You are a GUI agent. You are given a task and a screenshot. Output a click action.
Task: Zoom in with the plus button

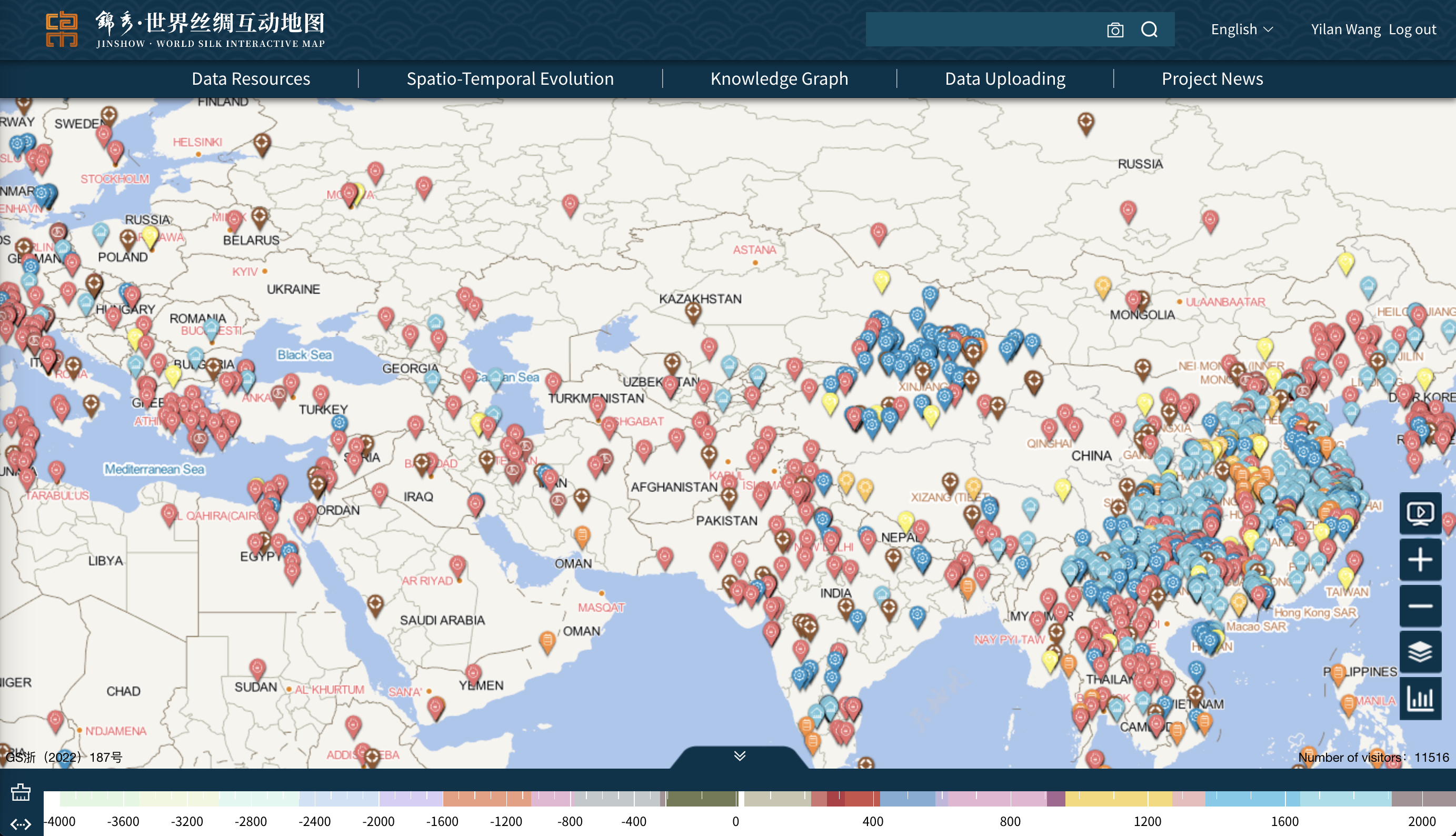click(x=1420, y=560)
